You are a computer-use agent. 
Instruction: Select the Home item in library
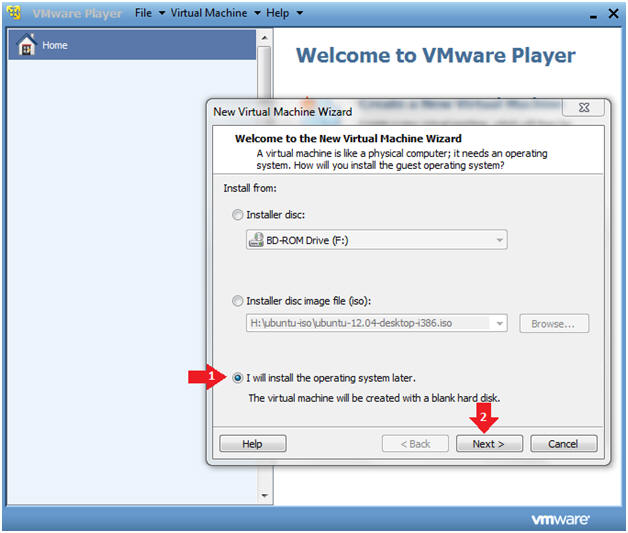[x=132, y=44]
